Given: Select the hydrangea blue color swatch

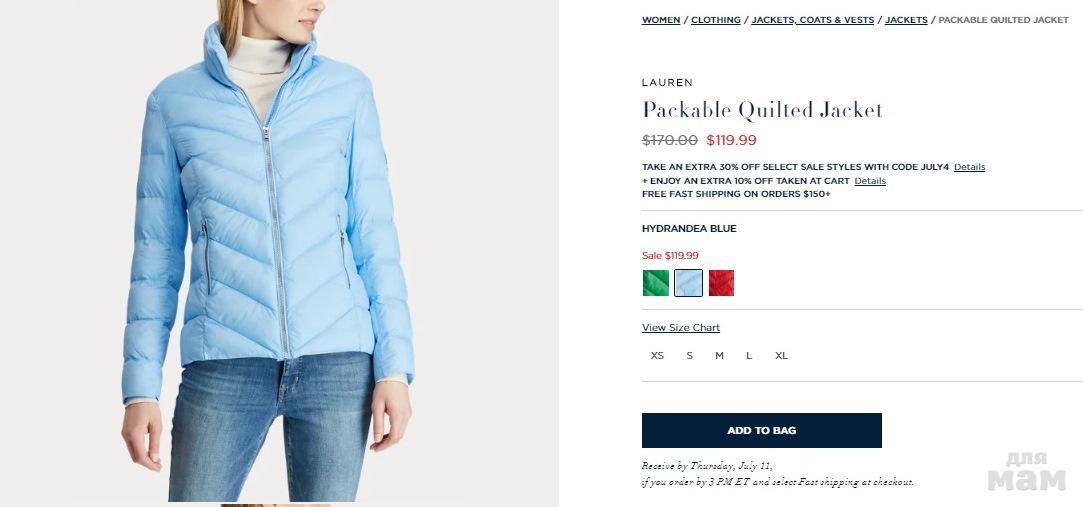Looking at the screenshot, I should tap(688, 283).
